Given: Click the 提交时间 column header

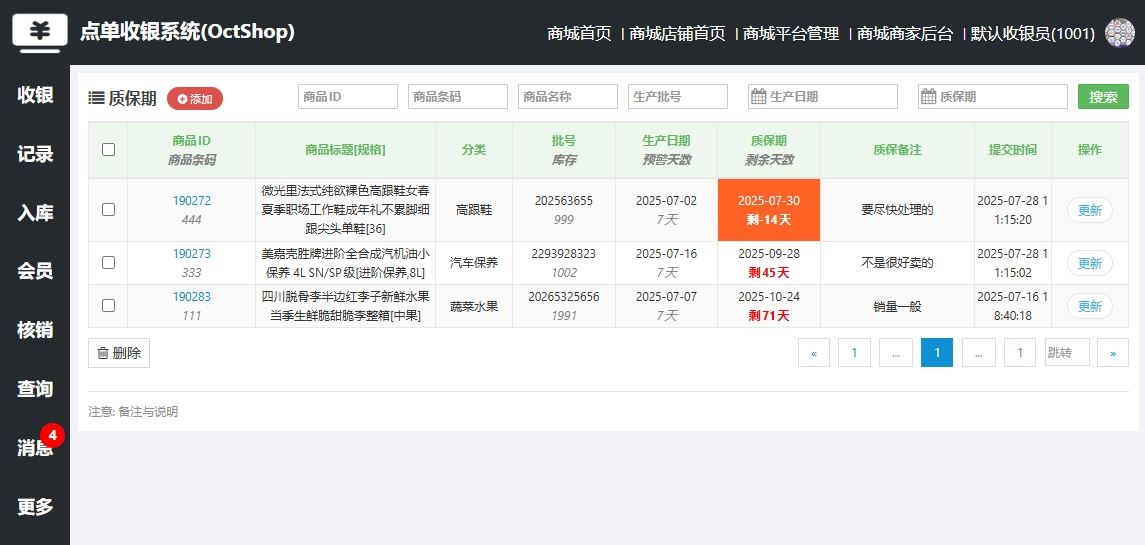Looking at the screenshot, I should [x=1013, y=150].
